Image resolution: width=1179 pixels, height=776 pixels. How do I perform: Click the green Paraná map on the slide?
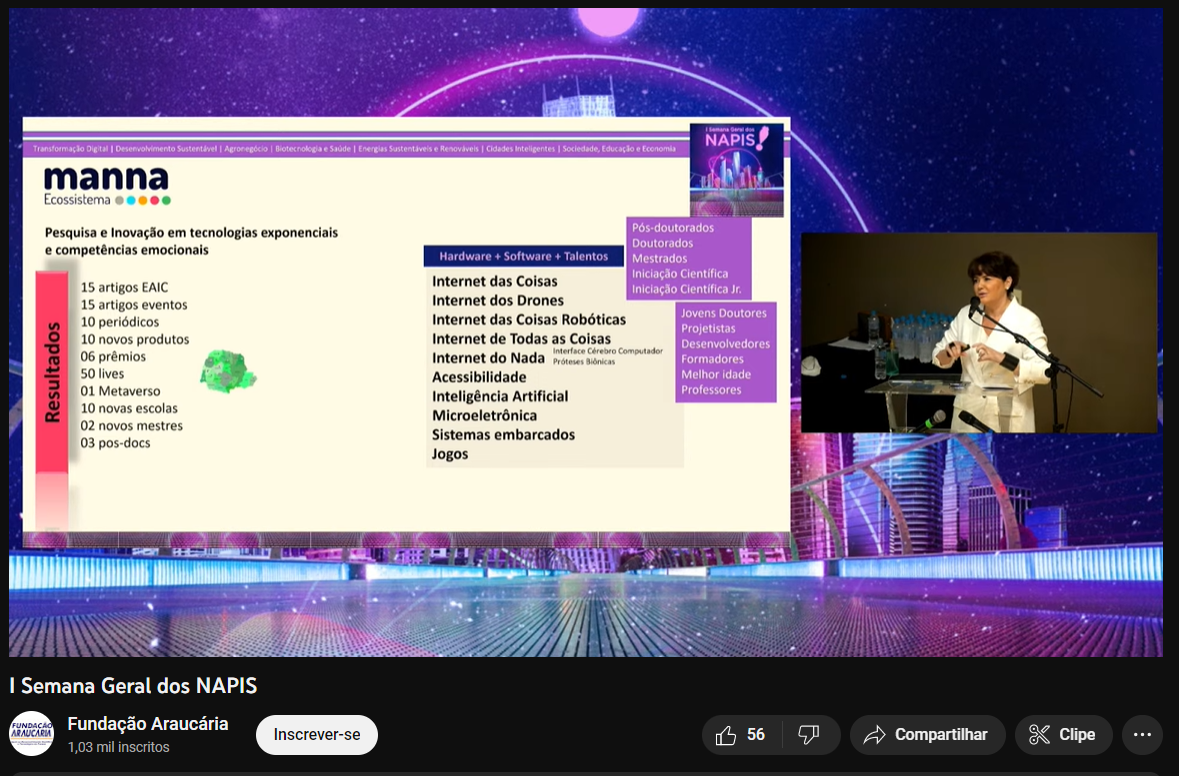coord(228,371)
